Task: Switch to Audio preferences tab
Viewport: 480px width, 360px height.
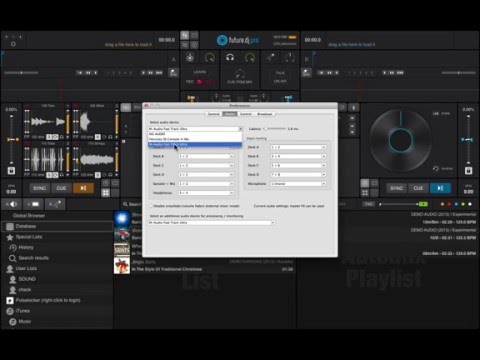Action: 230,114
